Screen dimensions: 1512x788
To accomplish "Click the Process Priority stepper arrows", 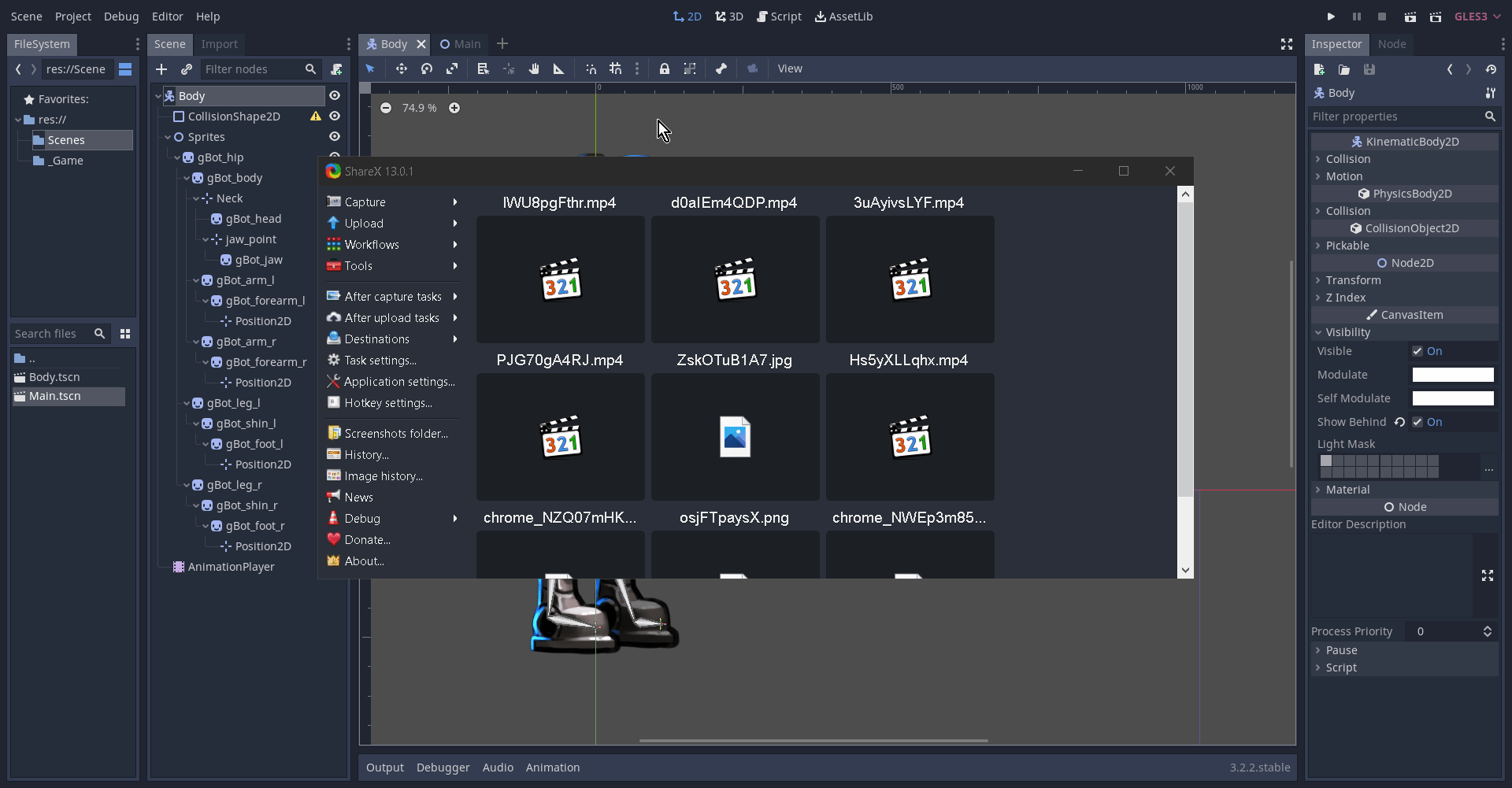I will pos(1488,631).
